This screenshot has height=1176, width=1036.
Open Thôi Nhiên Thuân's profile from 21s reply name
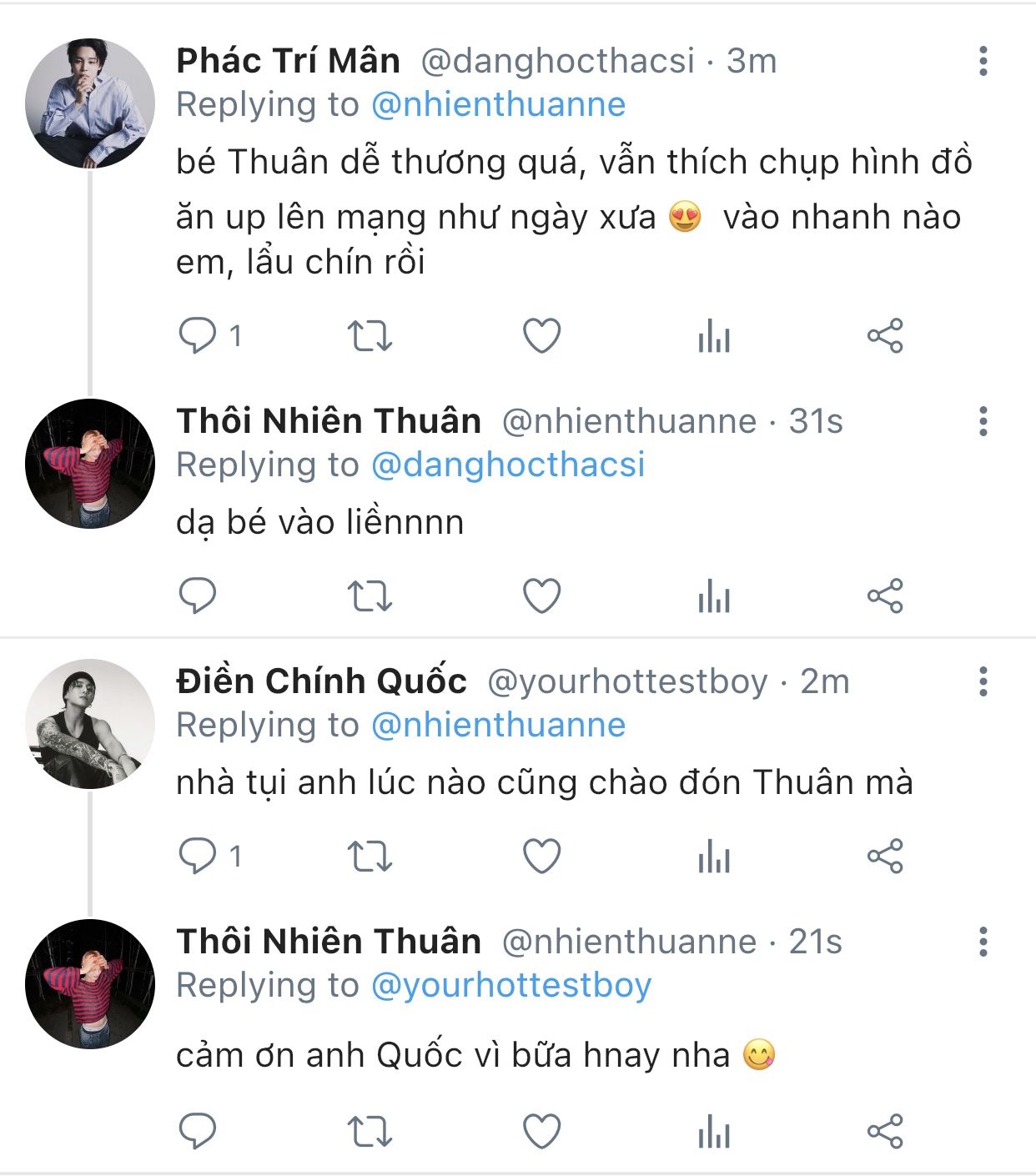(x=329, y=942)
